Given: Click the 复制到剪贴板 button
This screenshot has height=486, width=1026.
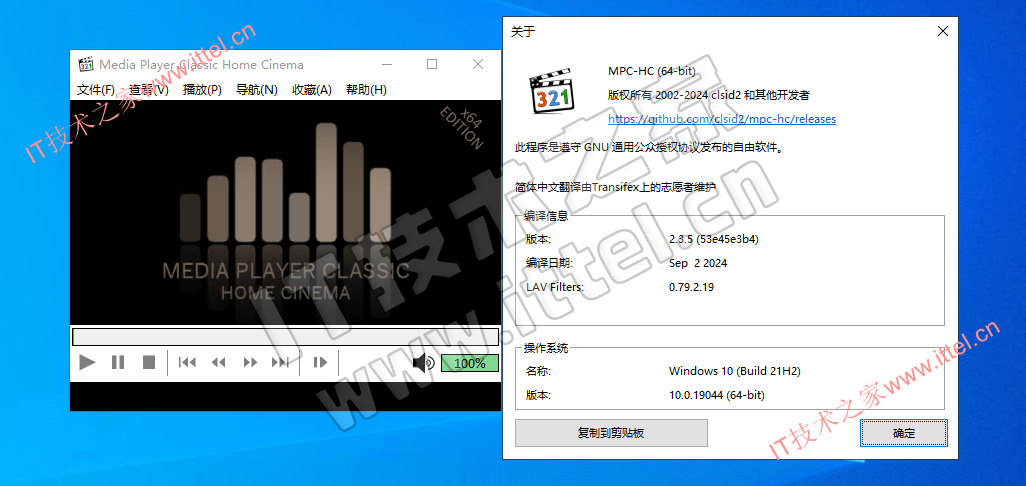Looking at the screenshot, I should click(611, 433).
